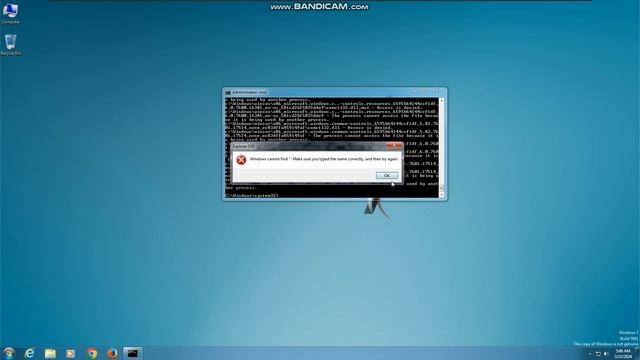Close the Explorer.EXE error dialog
The width and height of the screenshot is (640, 360).
tap(394, 146)
